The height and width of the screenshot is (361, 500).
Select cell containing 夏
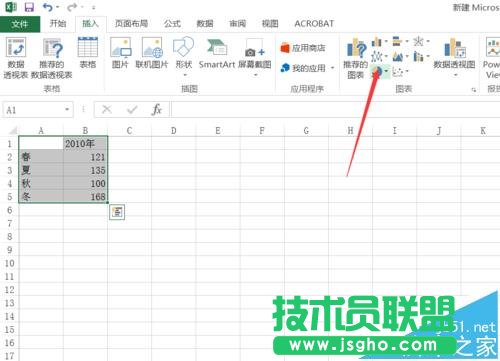point(41,170)
